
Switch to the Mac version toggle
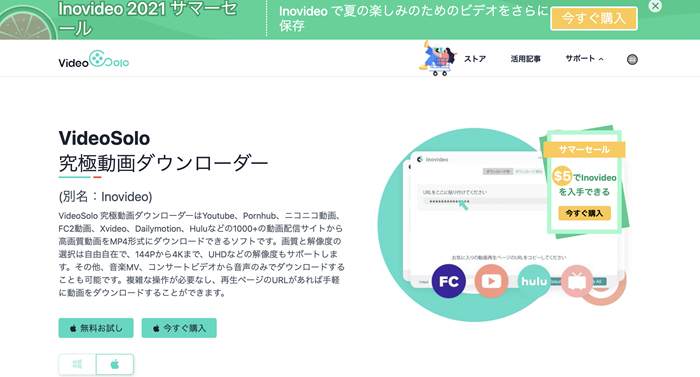(115, 364)
